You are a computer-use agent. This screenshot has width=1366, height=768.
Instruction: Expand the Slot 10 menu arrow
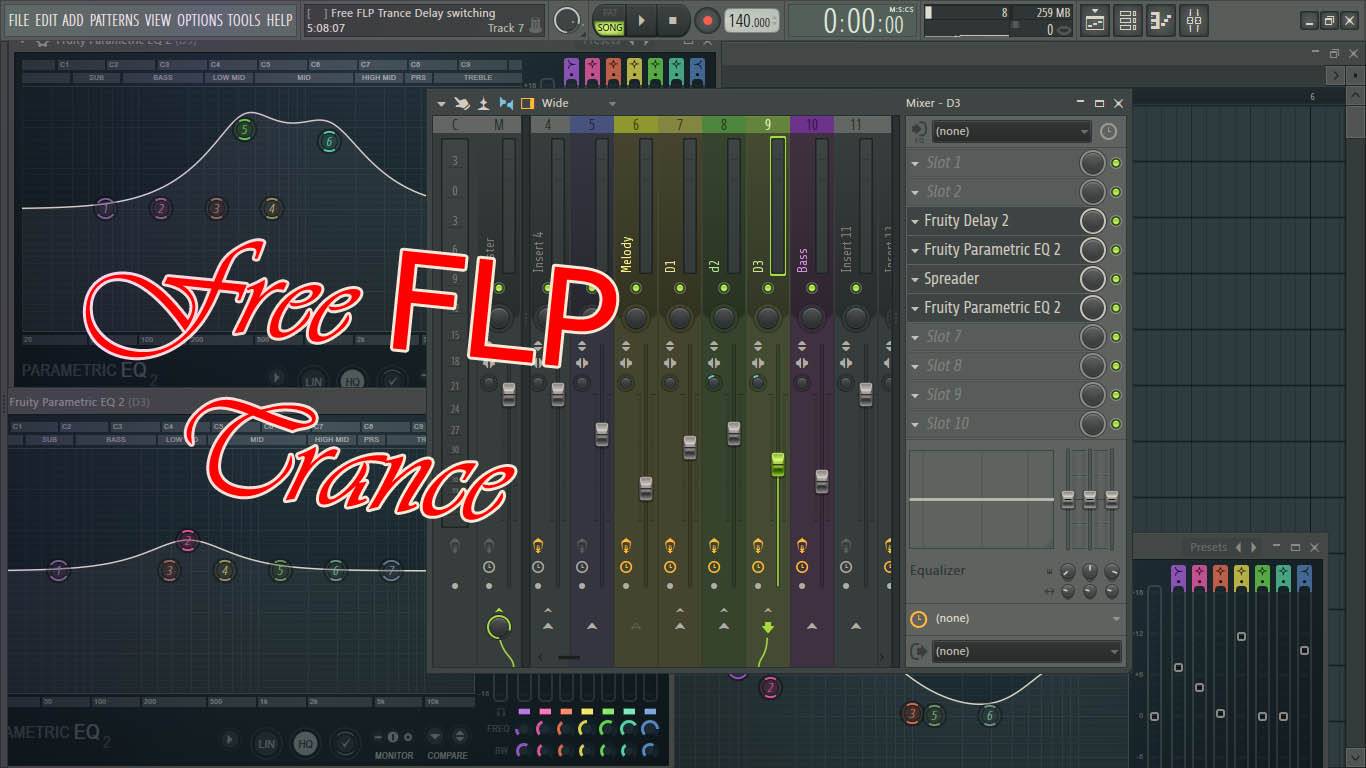click(915, 424)
